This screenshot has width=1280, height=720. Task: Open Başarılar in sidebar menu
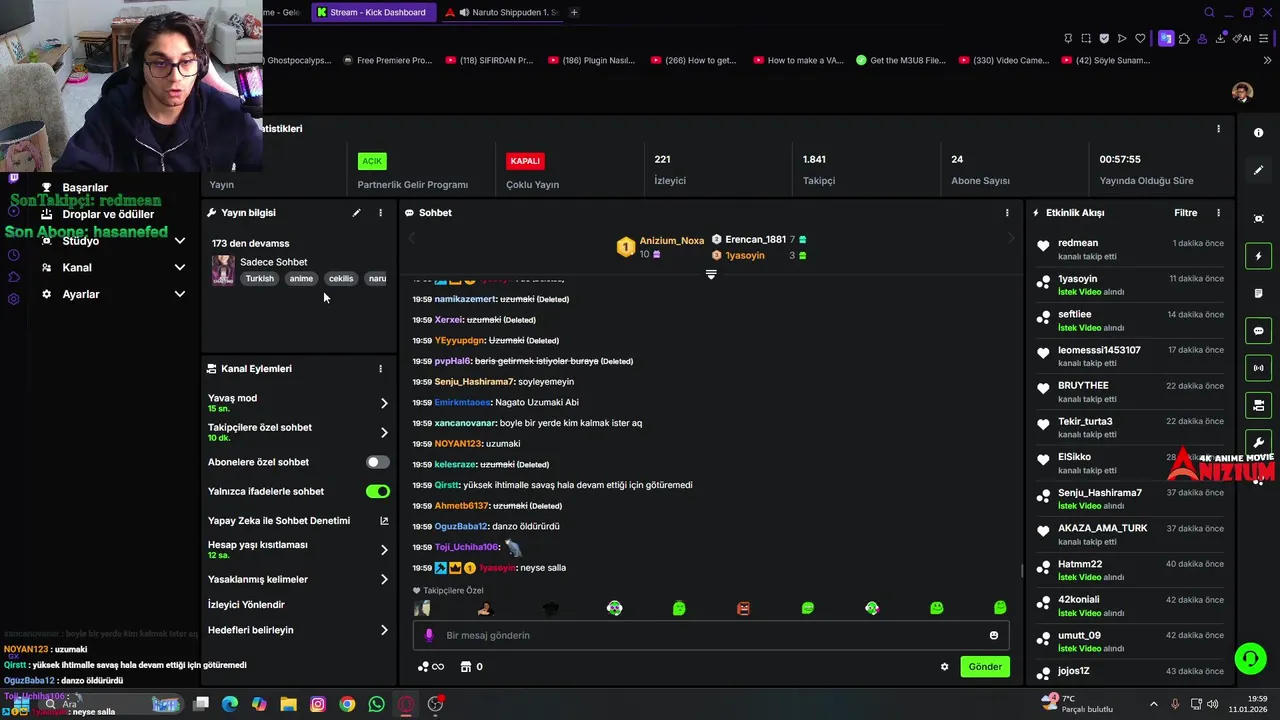coord(85,188)
